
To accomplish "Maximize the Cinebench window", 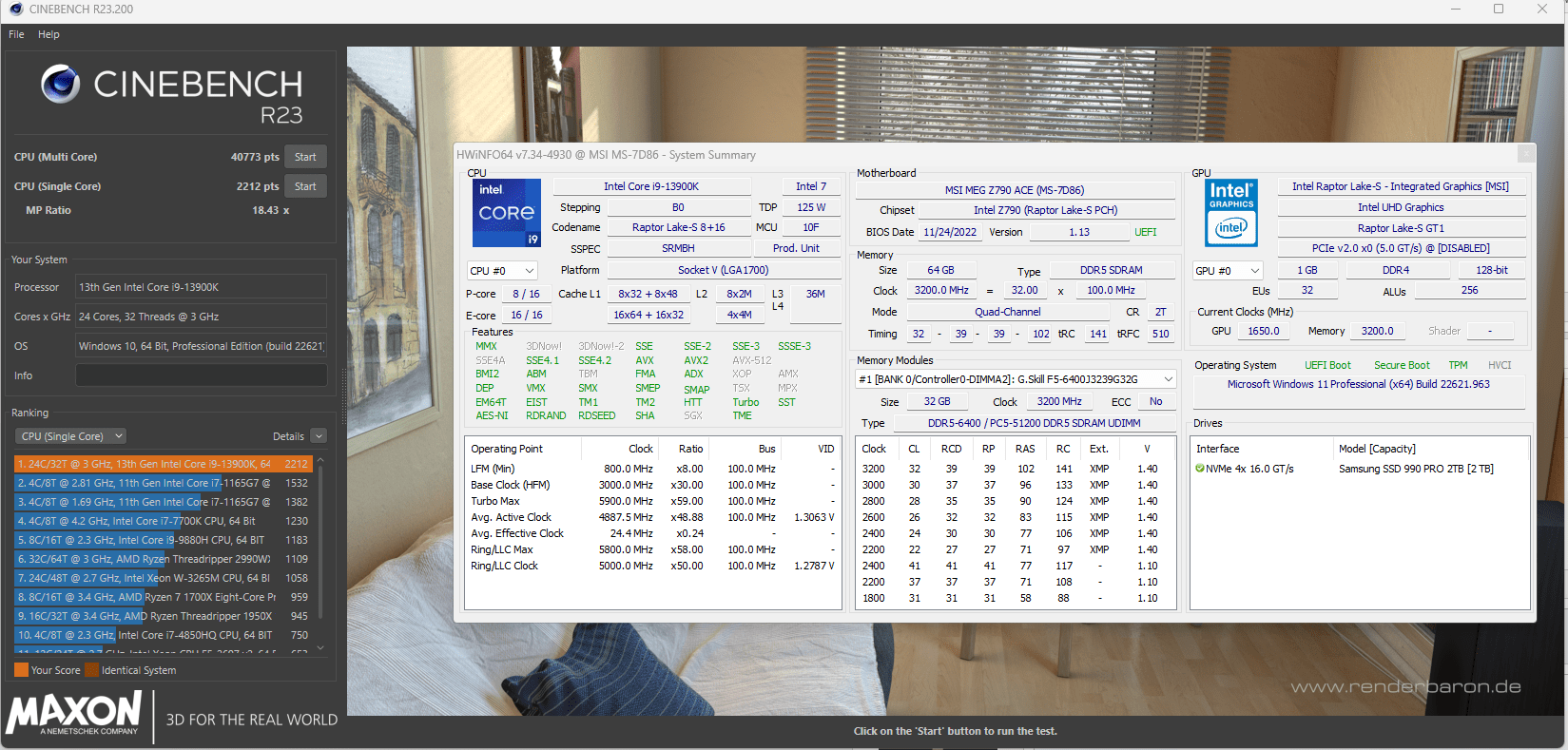I will (1499, 9).
